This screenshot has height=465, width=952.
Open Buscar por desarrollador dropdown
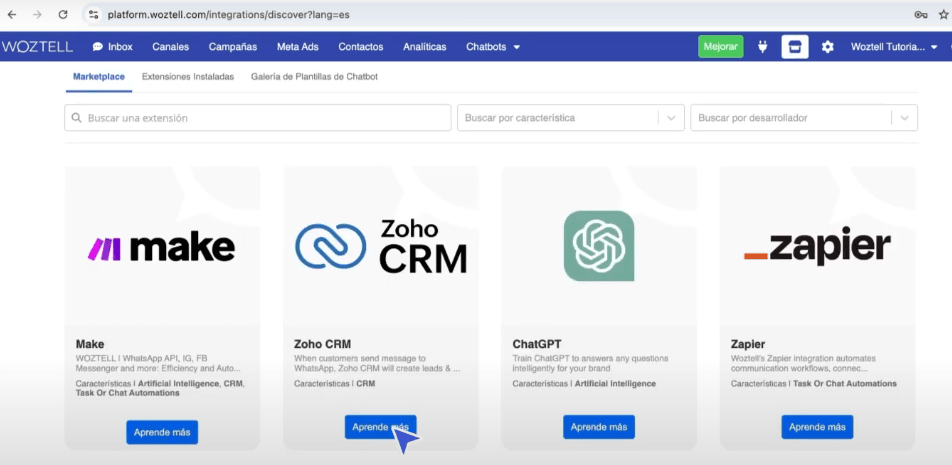pos(804,118)
